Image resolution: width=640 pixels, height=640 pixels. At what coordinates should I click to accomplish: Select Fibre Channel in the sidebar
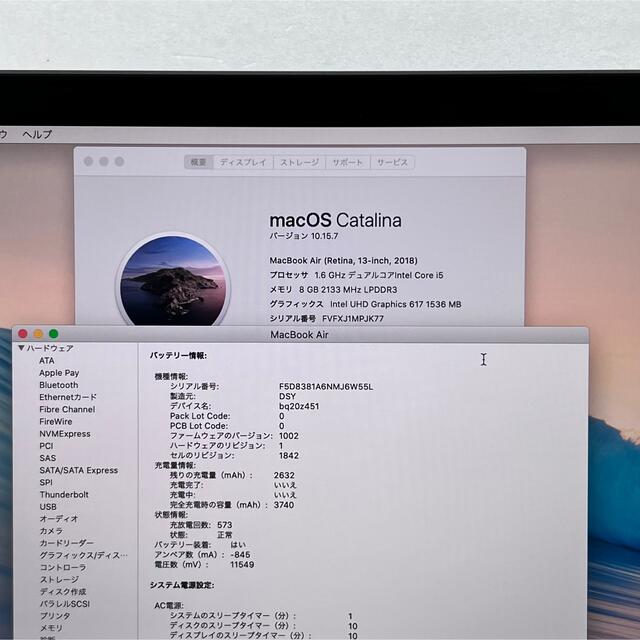(67, 409)
